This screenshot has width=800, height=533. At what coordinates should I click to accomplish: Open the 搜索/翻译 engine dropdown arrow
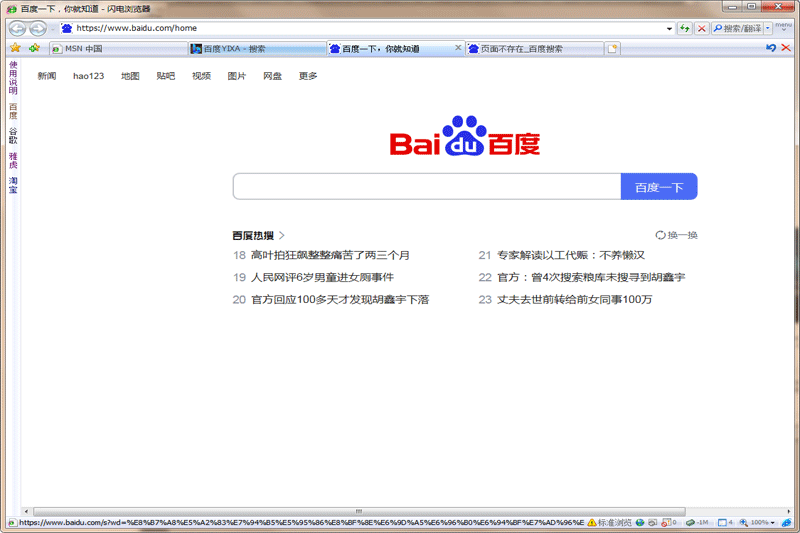point(768,29)
